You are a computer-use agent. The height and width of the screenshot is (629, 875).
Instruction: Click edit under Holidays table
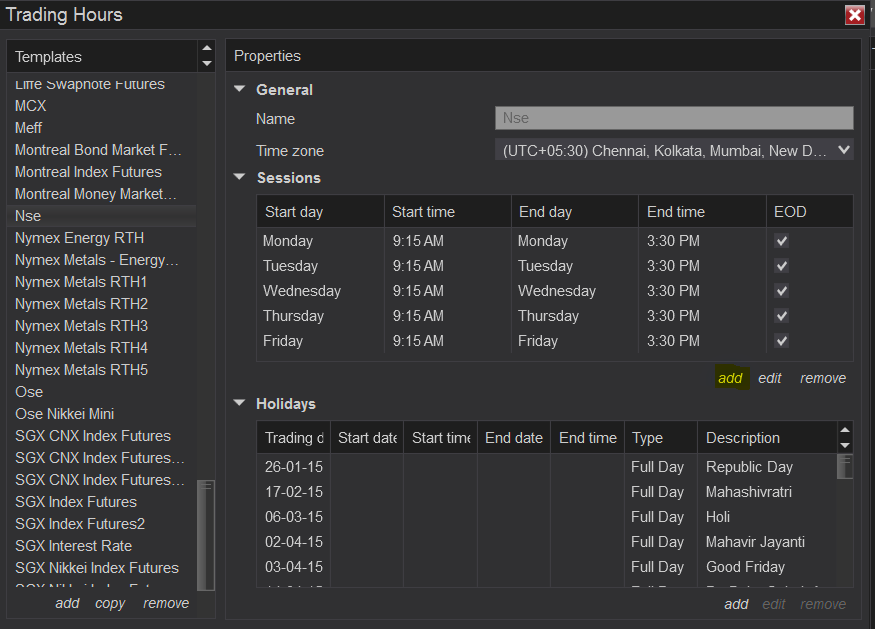coord(773,604)
